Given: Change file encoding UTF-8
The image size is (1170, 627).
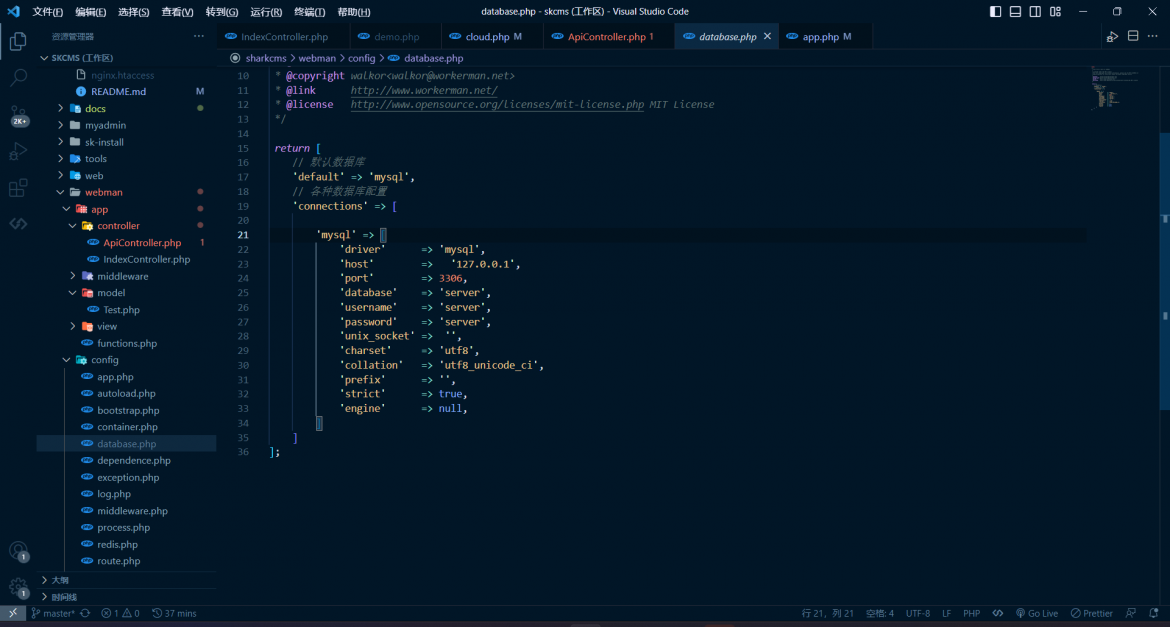Looking at the screenshot, I should click(918, 614).
